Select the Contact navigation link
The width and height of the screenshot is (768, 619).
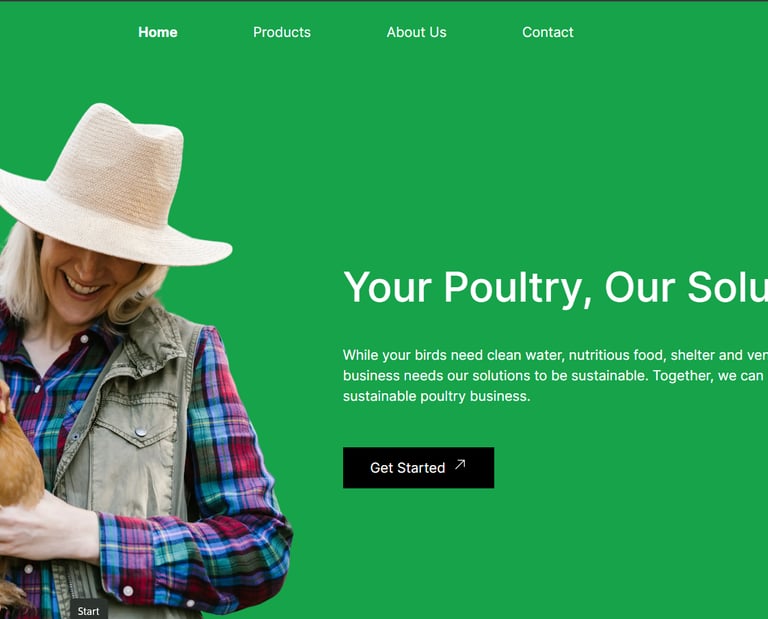point(548,32)
